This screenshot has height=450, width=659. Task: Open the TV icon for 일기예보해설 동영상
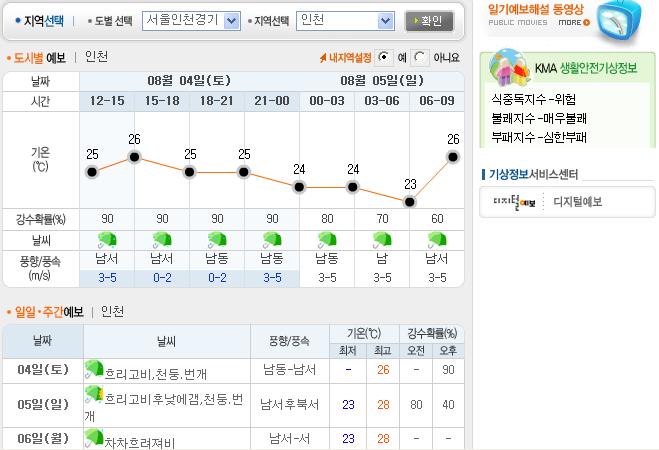point(620,21)
